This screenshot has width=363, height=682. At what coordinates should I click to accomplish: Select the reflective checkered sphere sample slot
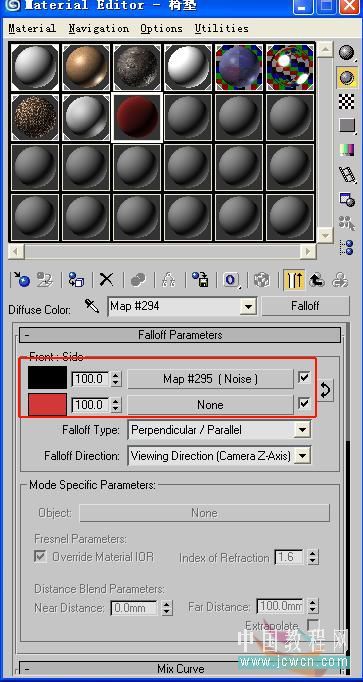290,67
